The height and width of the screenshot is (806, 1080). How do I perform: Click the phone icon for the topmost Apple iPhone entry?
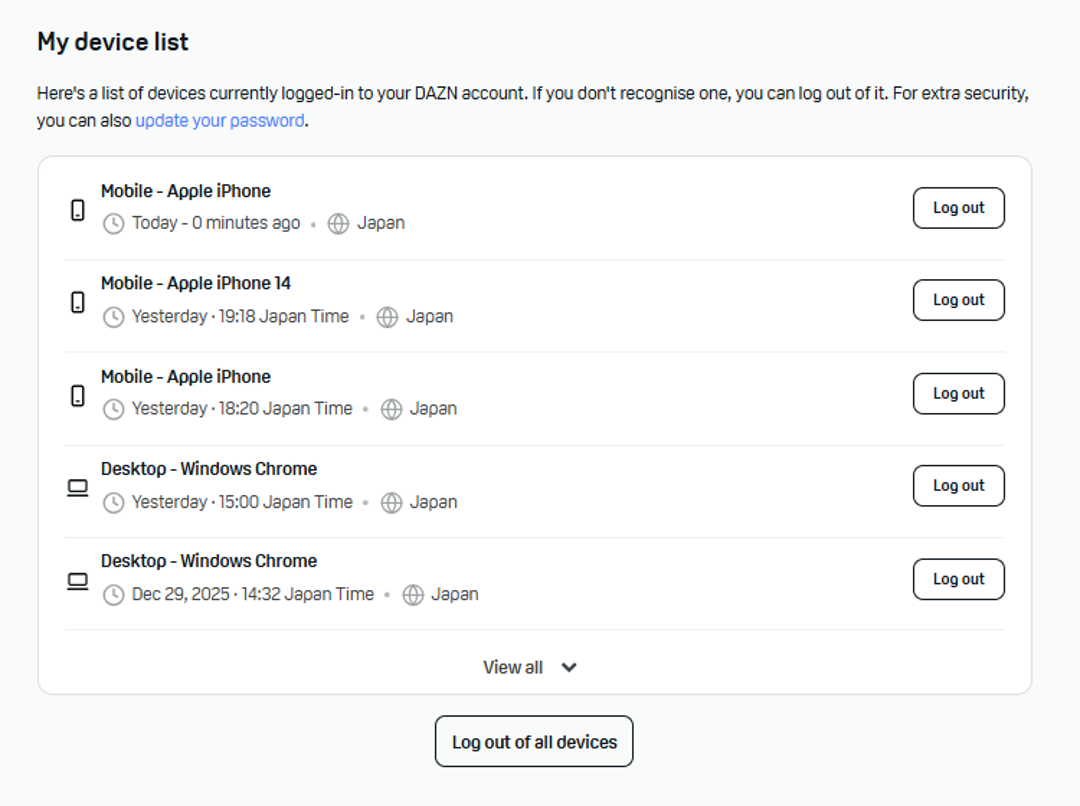(78, 209)
